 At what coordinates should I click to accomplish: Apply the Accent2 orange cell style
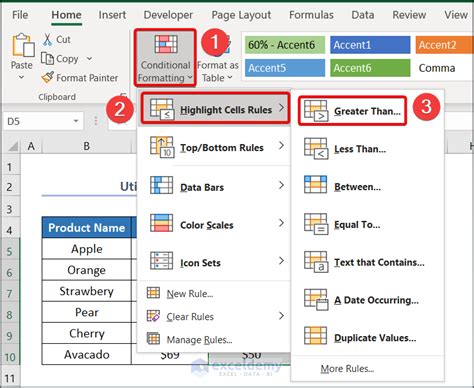pyautogui.click(x=445, y=45)
